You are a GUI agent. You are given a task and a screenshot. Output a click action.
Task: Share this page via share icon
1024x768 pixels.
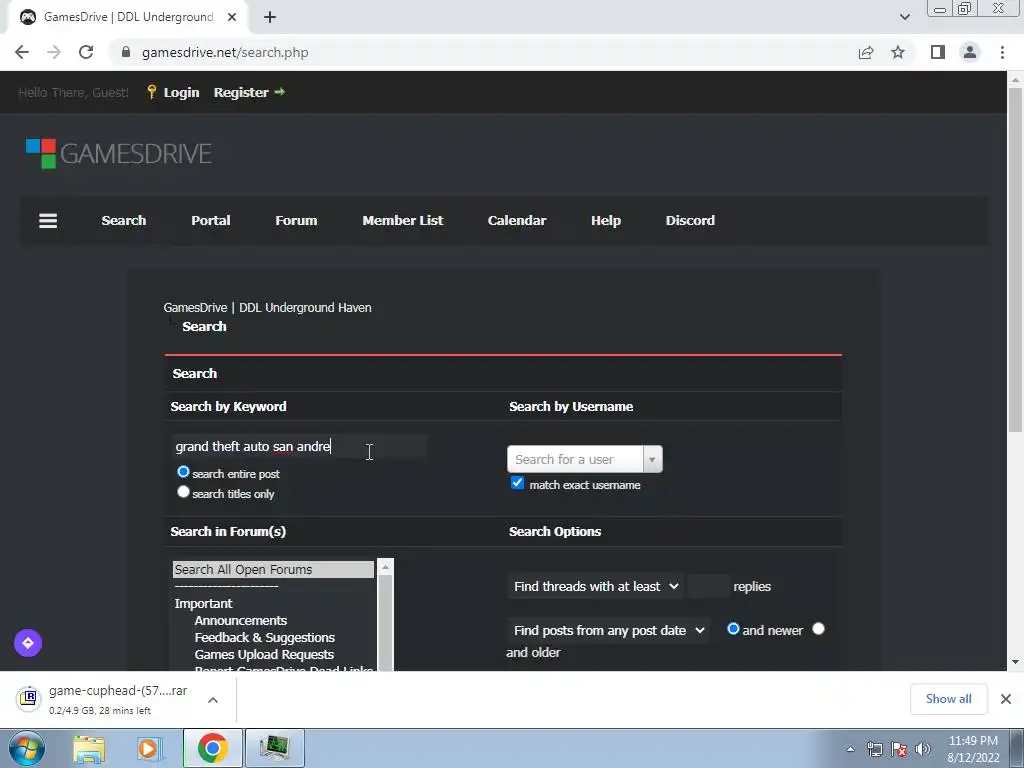[x=866, y=52]
